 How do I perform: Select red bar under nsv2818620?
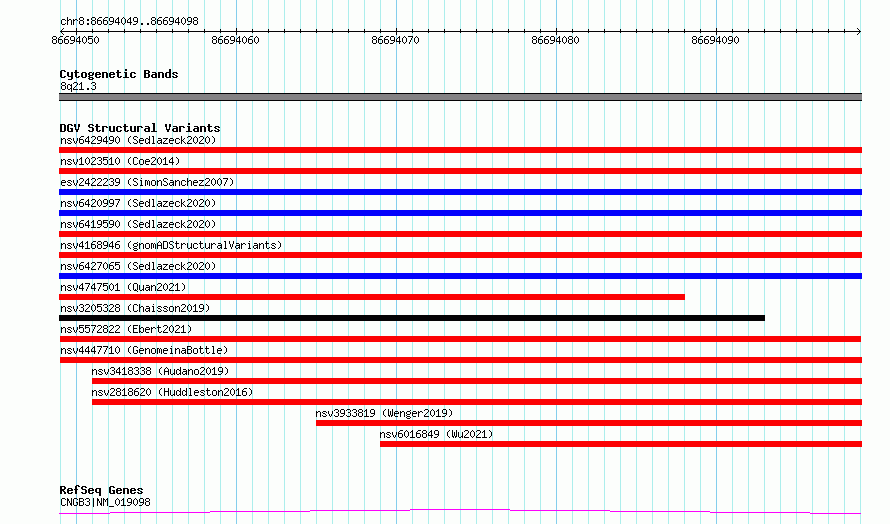pyautogui.click(x=477, y=402)
